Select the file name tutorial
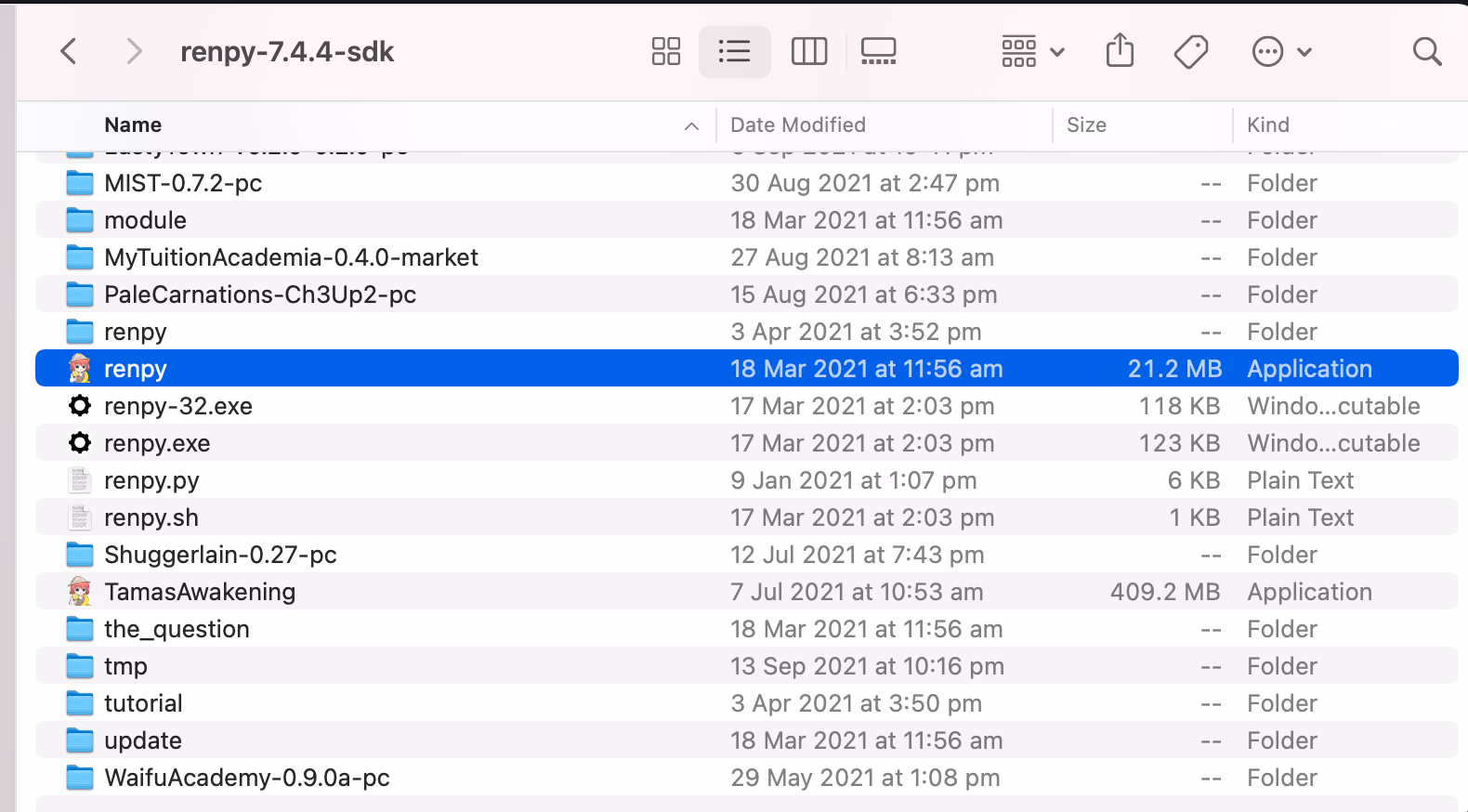The image size is (1468, 812). pyautogui.click(x=143, y=703)
